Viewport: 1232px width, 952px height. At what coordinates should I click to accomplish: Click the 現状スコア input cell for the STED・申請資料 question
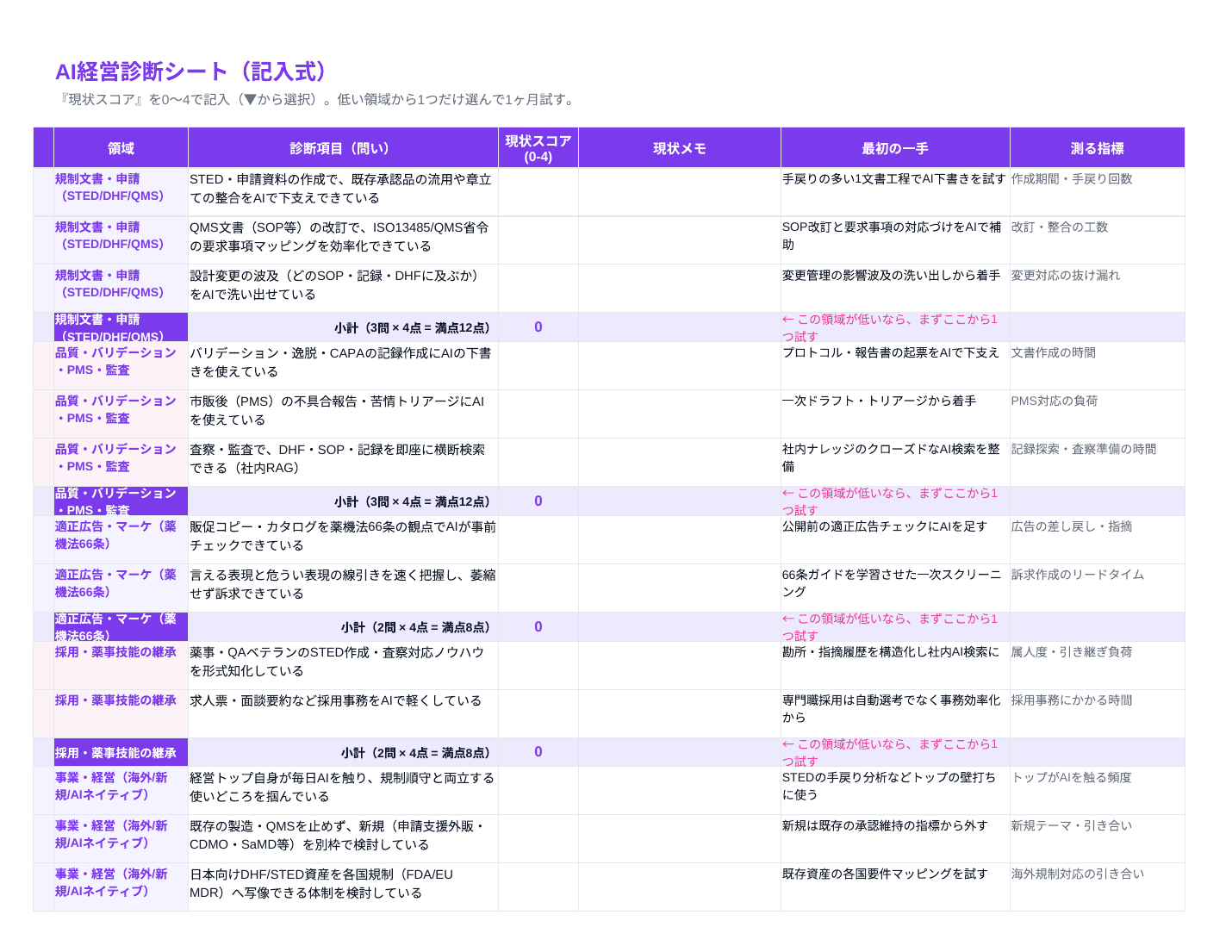[538, 191]
